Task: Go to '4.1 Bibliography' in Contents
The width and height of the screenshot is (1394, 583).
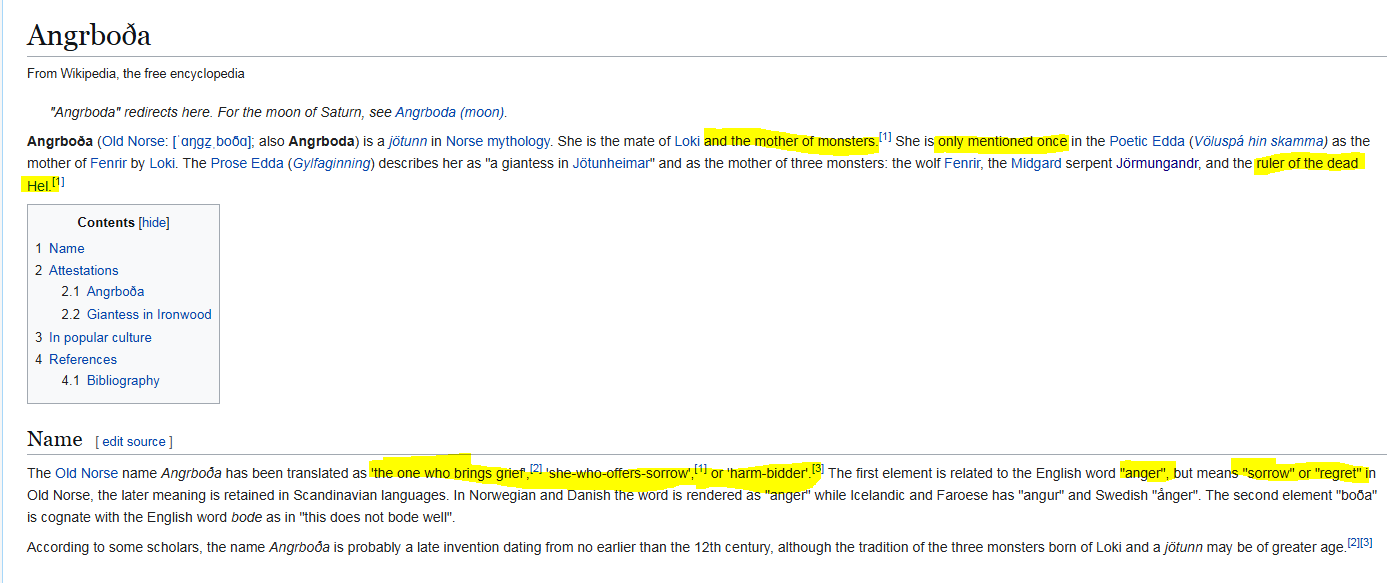Action: [110, 381]
